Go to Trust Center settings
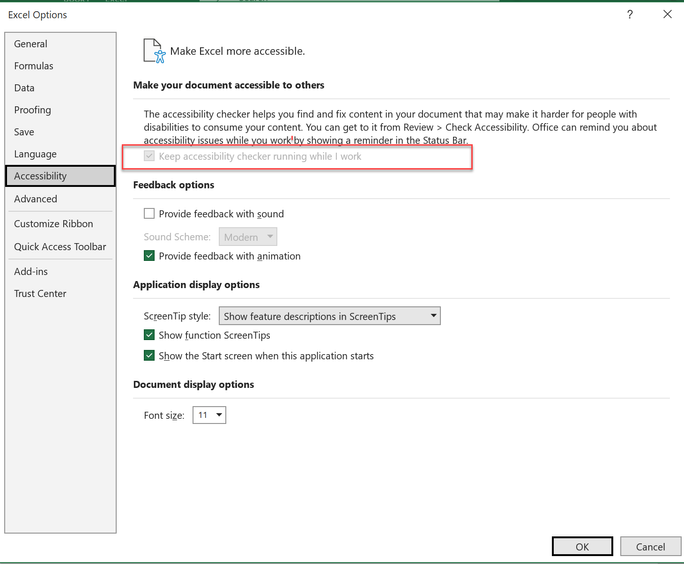Screen dimensions: 684x564 pos(60,294)
